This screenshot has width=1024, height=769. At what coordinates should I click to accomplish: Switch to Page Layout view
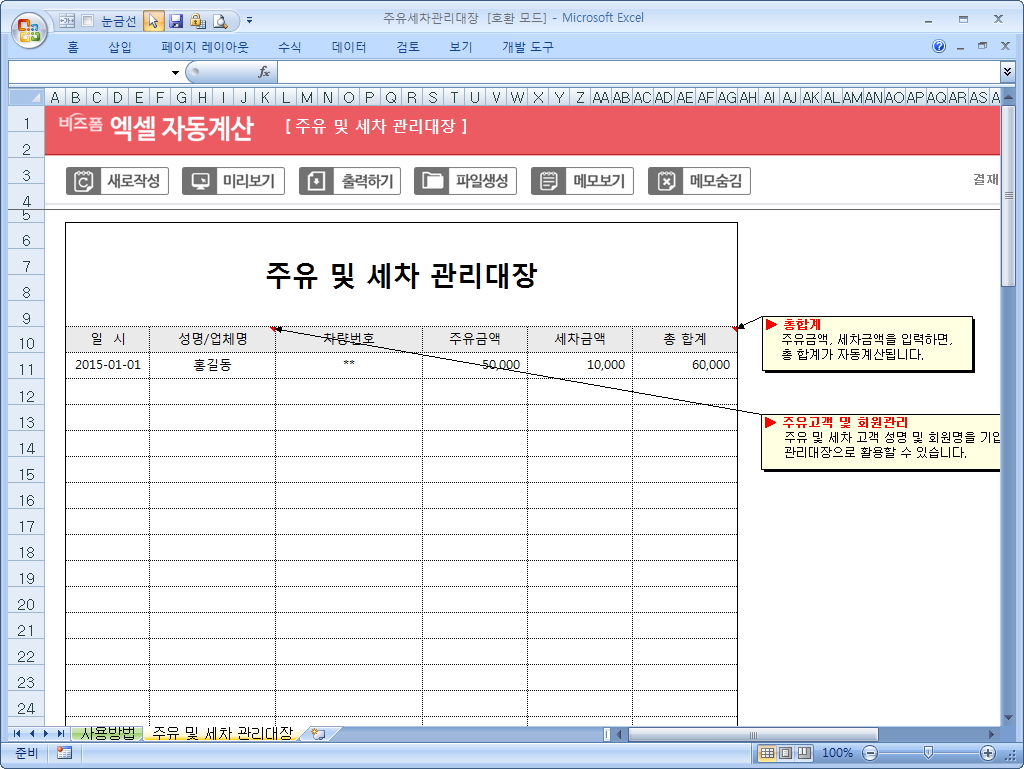(786, 753)
